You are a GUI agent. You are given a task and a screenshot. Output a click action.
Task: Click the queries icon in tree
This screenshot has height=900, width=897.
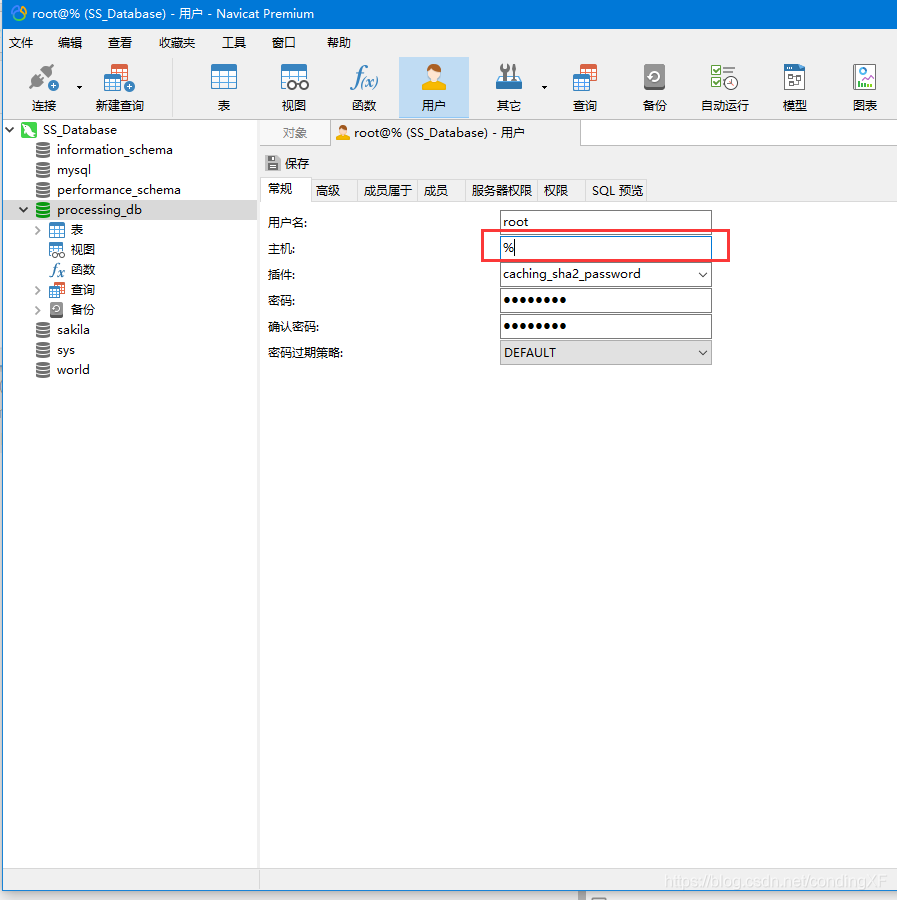point(57,290)
